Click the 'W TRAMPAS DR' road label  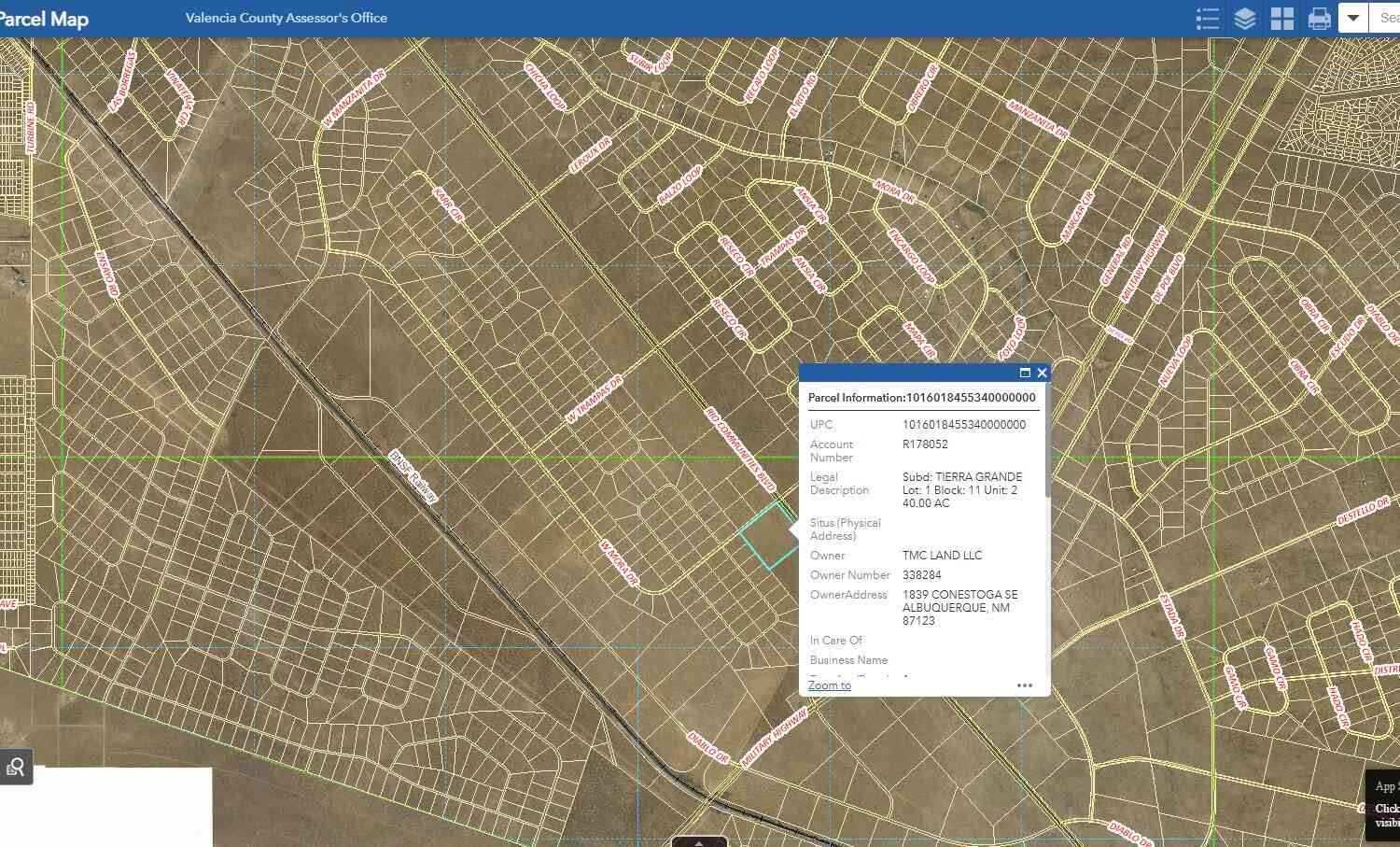tap(594, 399)
